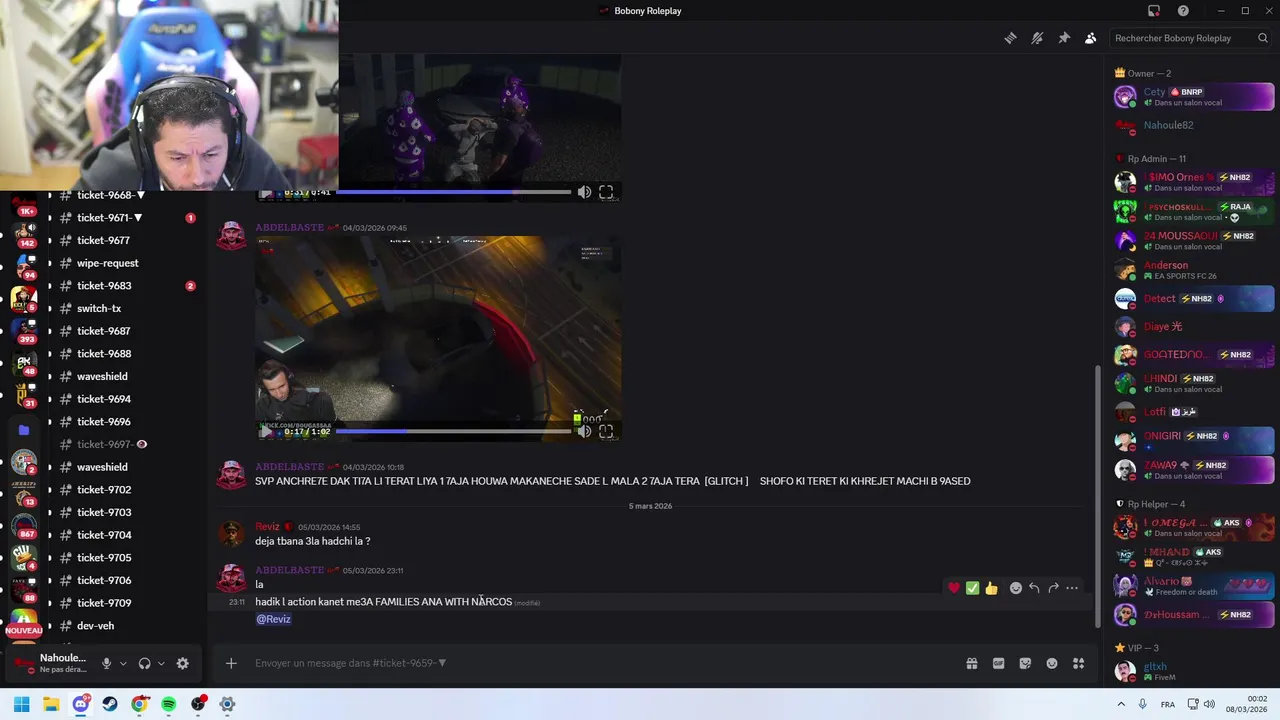Reply to message using the left arrow icon
Image resolution: width=1280 pixels, height=720 pixels.
tap(1034, 588)
